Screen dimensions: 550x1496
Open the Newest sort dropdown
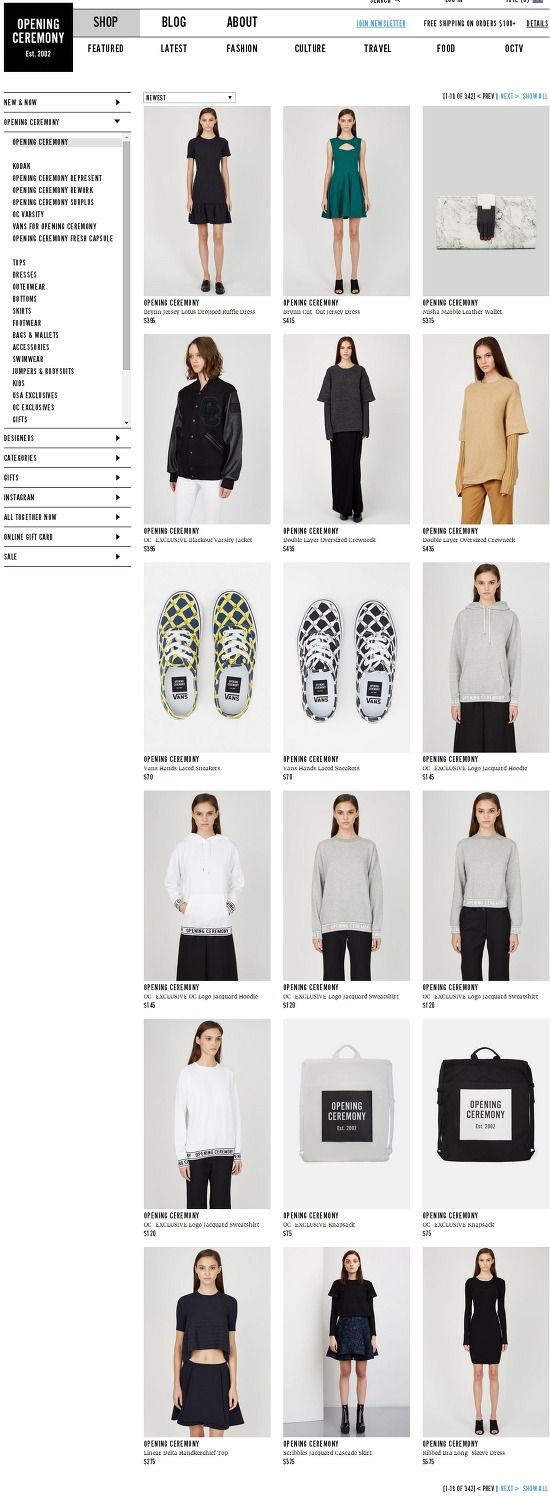189,97
